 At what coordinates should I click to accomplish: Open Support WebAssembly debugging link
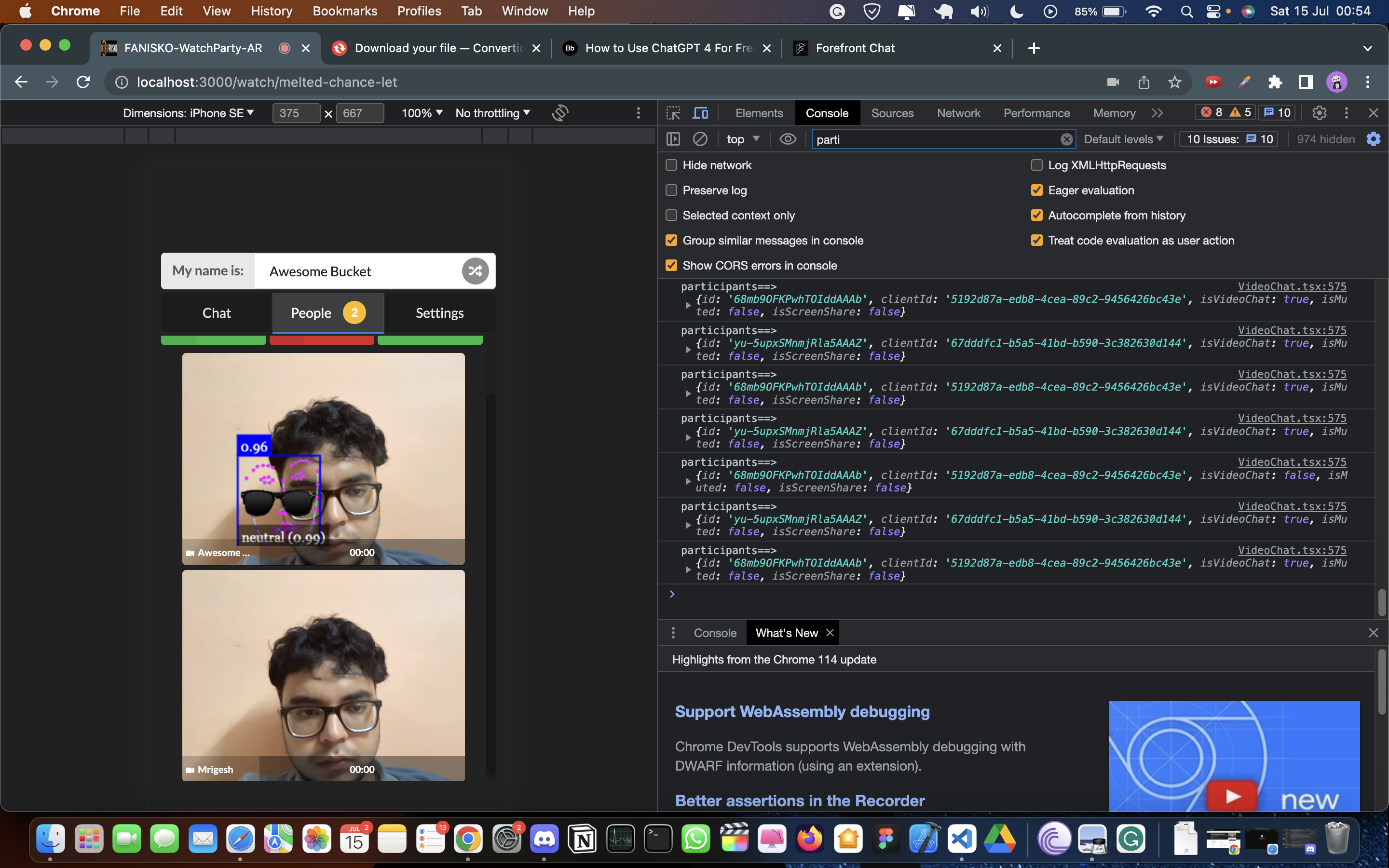tap(802, 711)
